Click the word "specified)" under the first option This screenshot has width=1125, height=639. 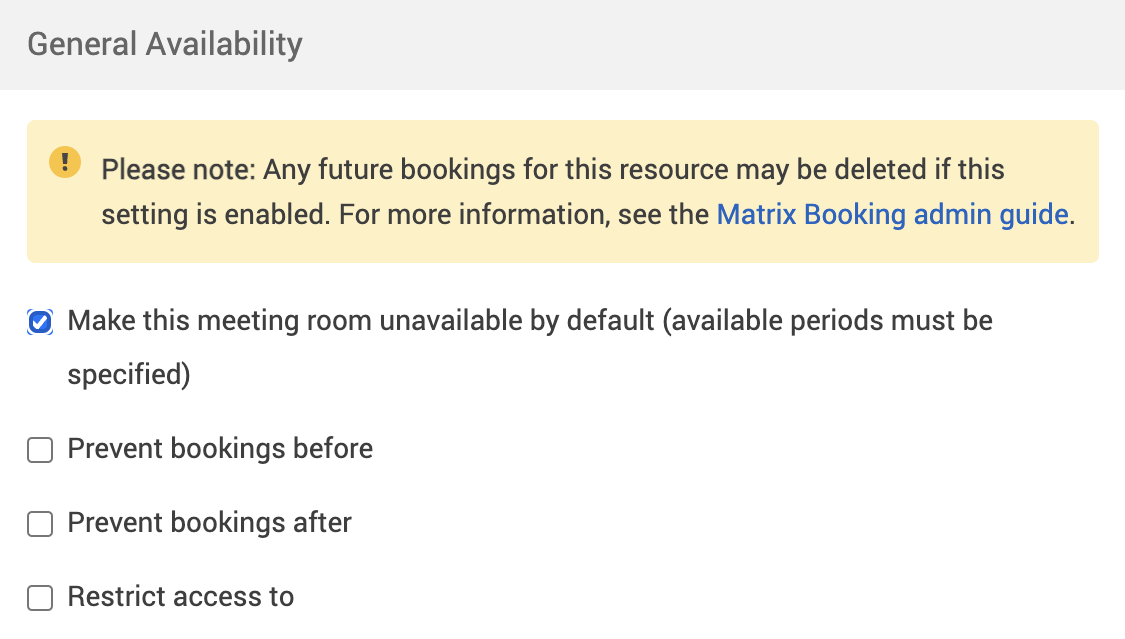128,375
